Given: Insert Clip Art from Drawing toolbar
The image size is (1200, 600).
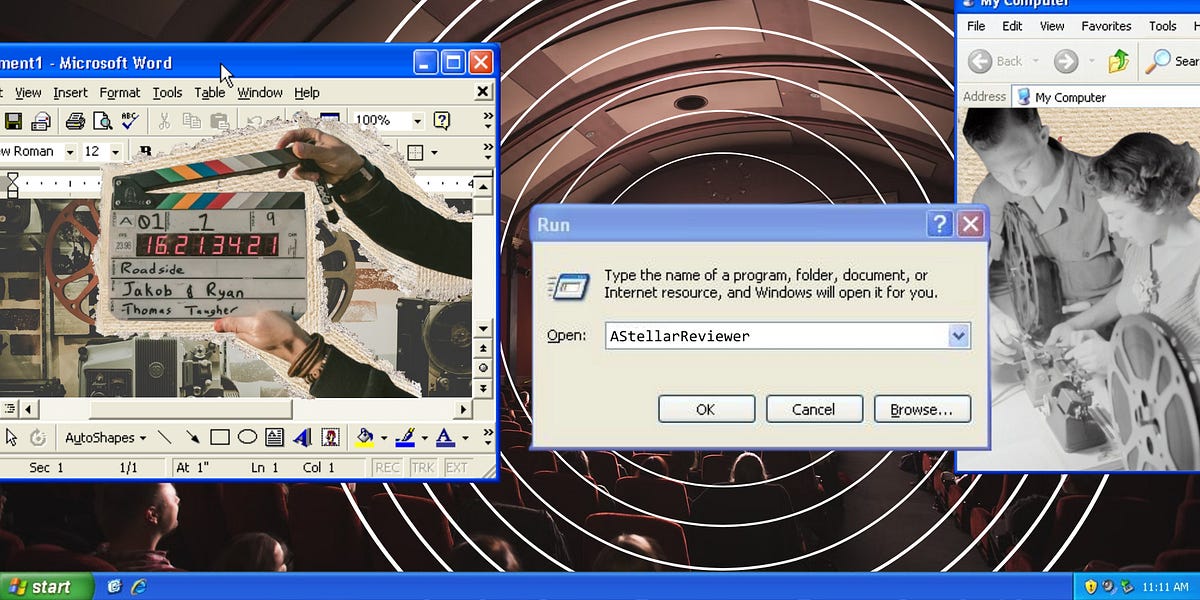Looking at the screenshot, I should pos(330,437).
